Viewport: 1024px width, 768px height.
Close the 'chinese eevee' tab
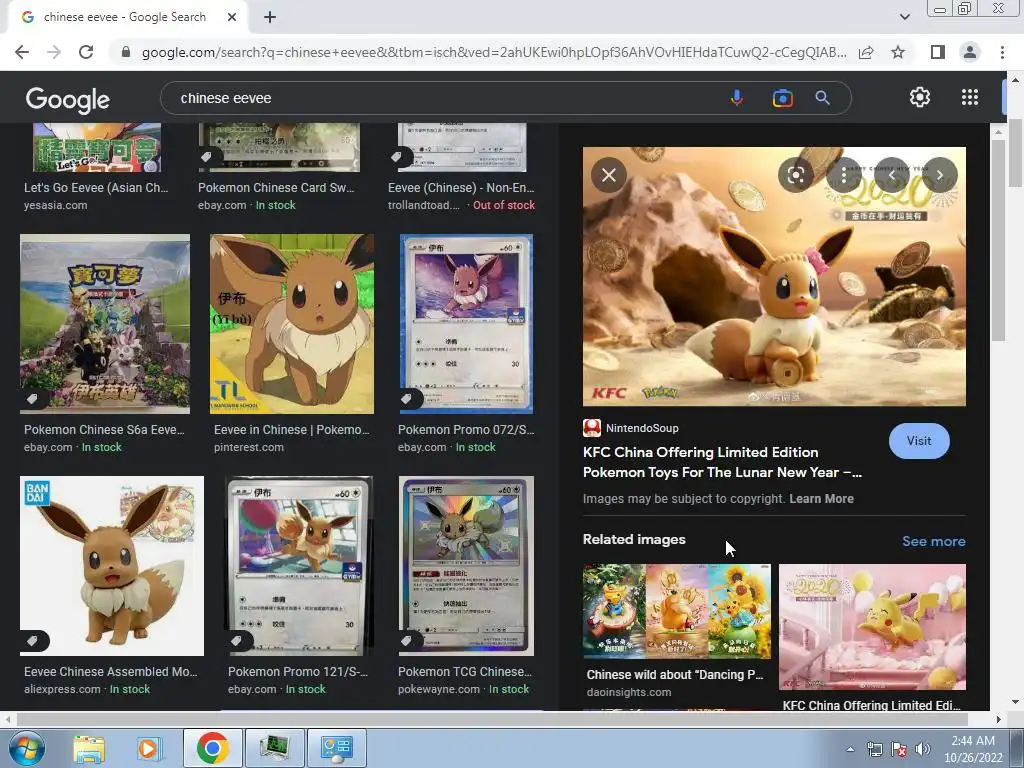[x=231, y=18]
